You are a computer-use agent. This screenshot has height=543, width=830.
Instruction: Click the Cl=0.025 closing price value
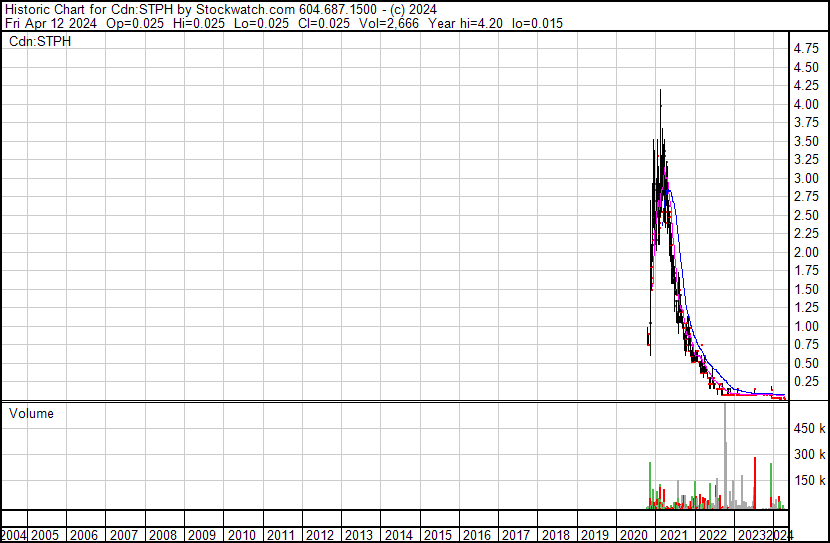(323, 23)
